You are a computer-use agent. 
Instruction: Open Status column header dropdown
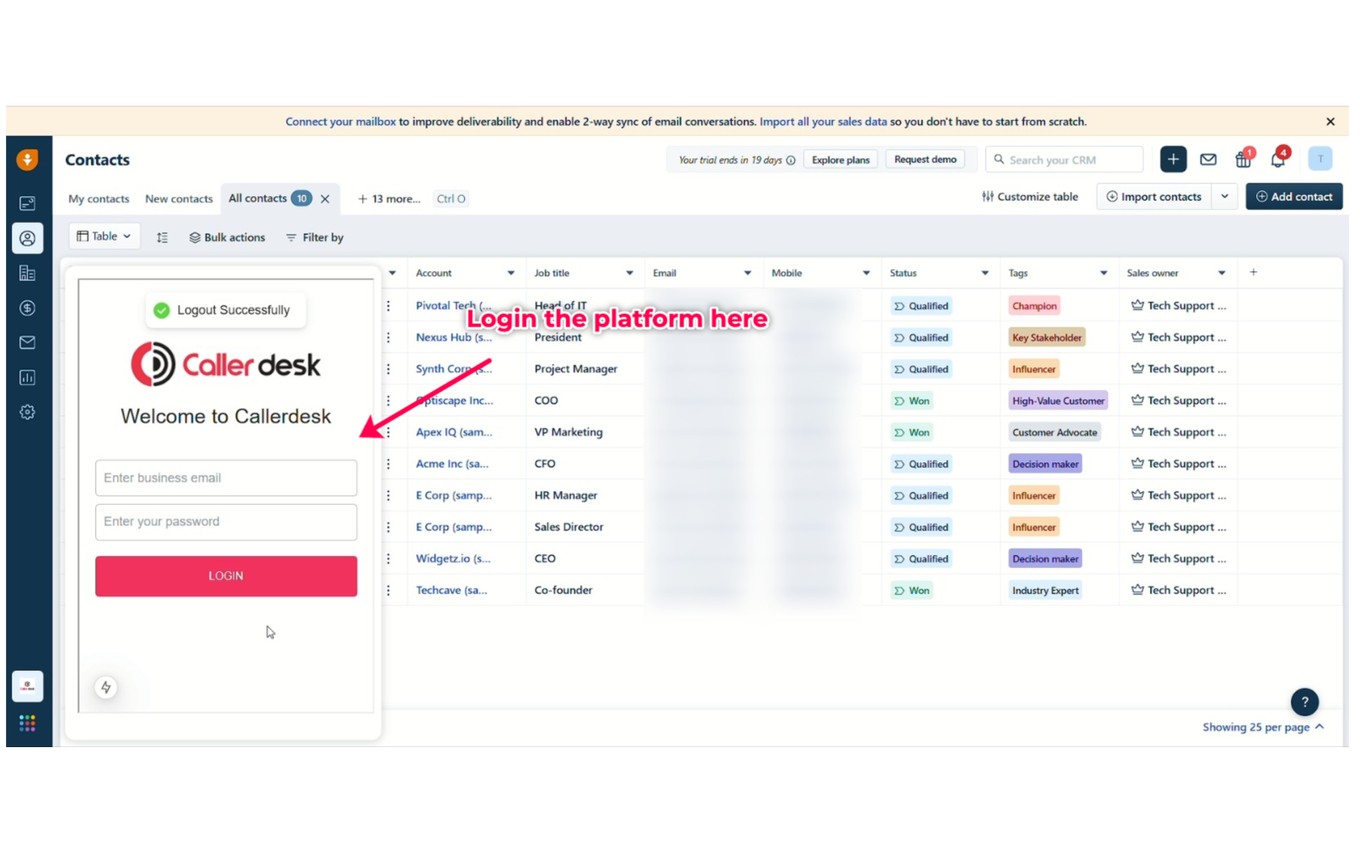pos(985,273)
